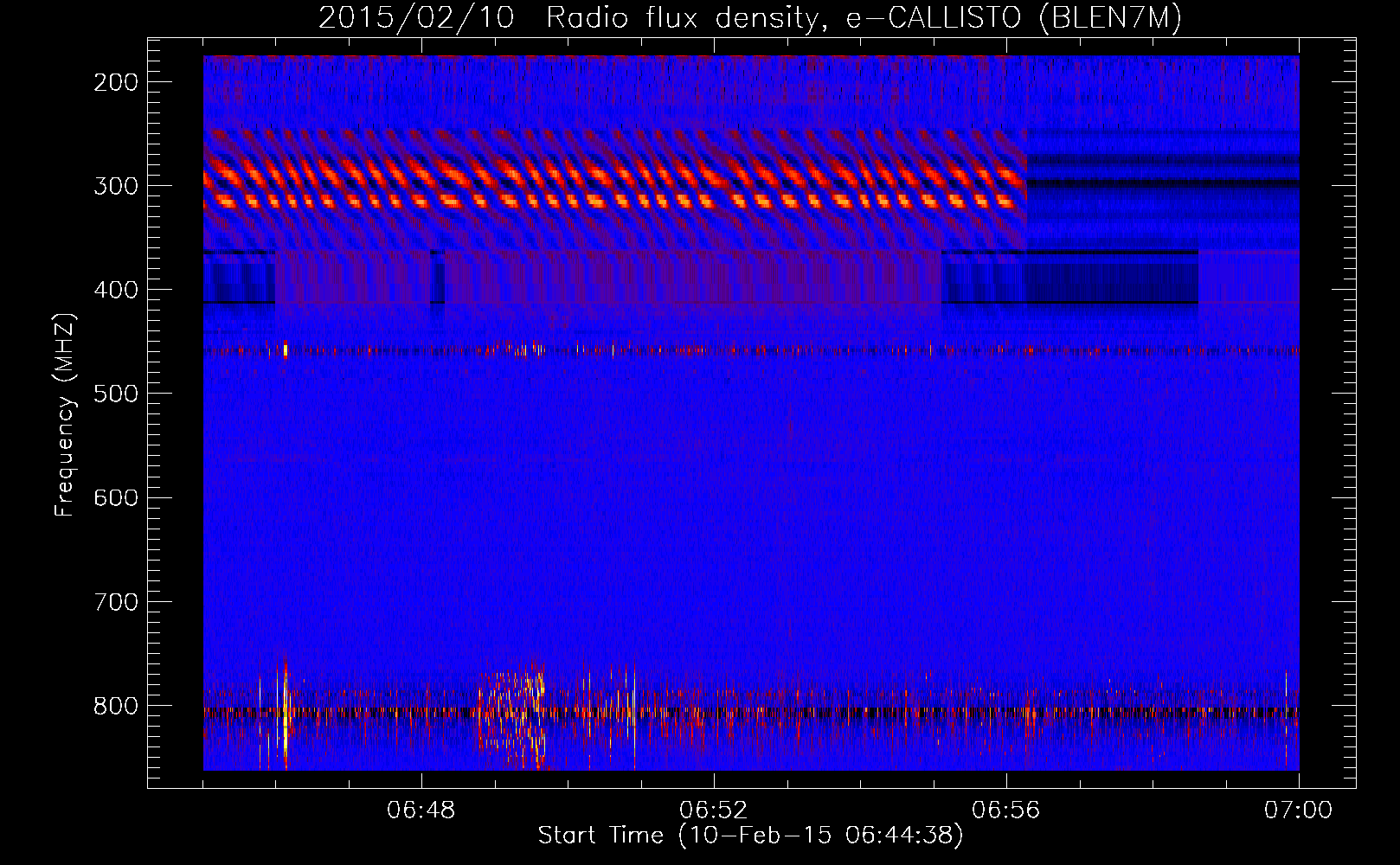Click the 06:52 time tick label
Image resolution: width=1400 pixels, height=865 pixels.
pyautogui.click(x=714, y=811)
